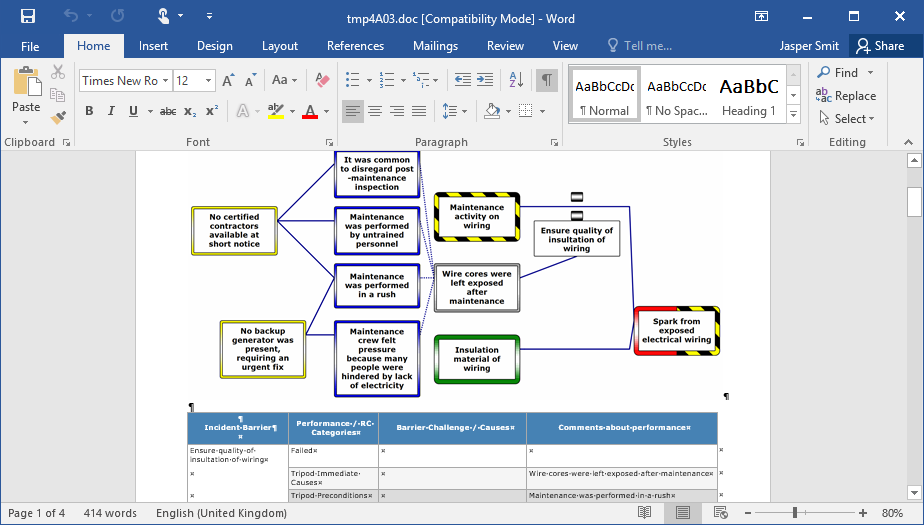924x525 pixels.
Task: Click the Increase Indent icon
Action: [485, 80]
